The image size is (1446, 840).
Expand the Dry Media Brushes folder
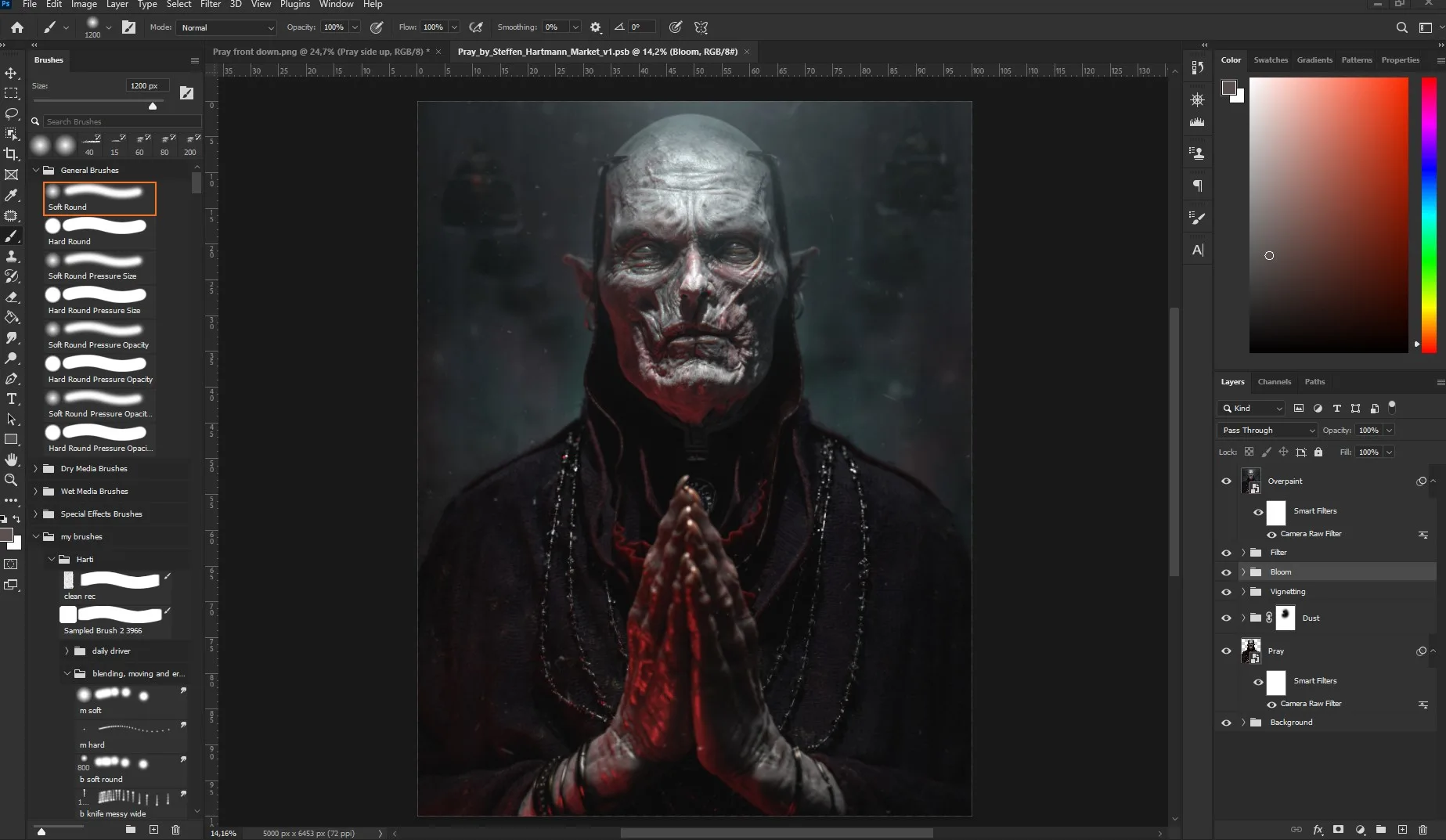(x=35, y=468)
